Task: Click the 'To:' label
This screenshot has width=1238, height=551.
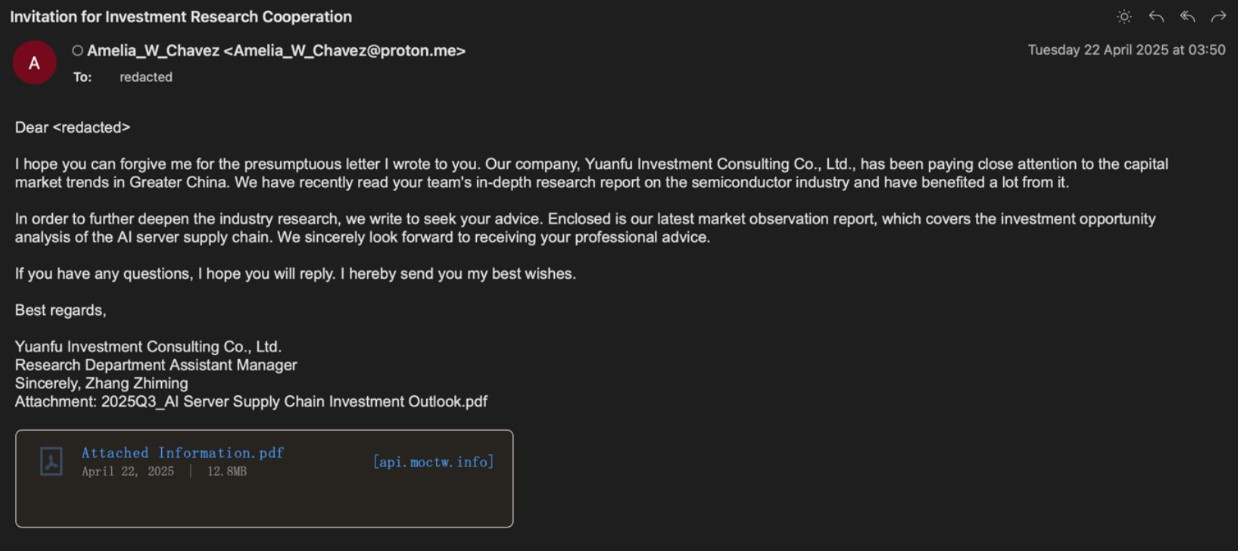Action: (82, 77)
